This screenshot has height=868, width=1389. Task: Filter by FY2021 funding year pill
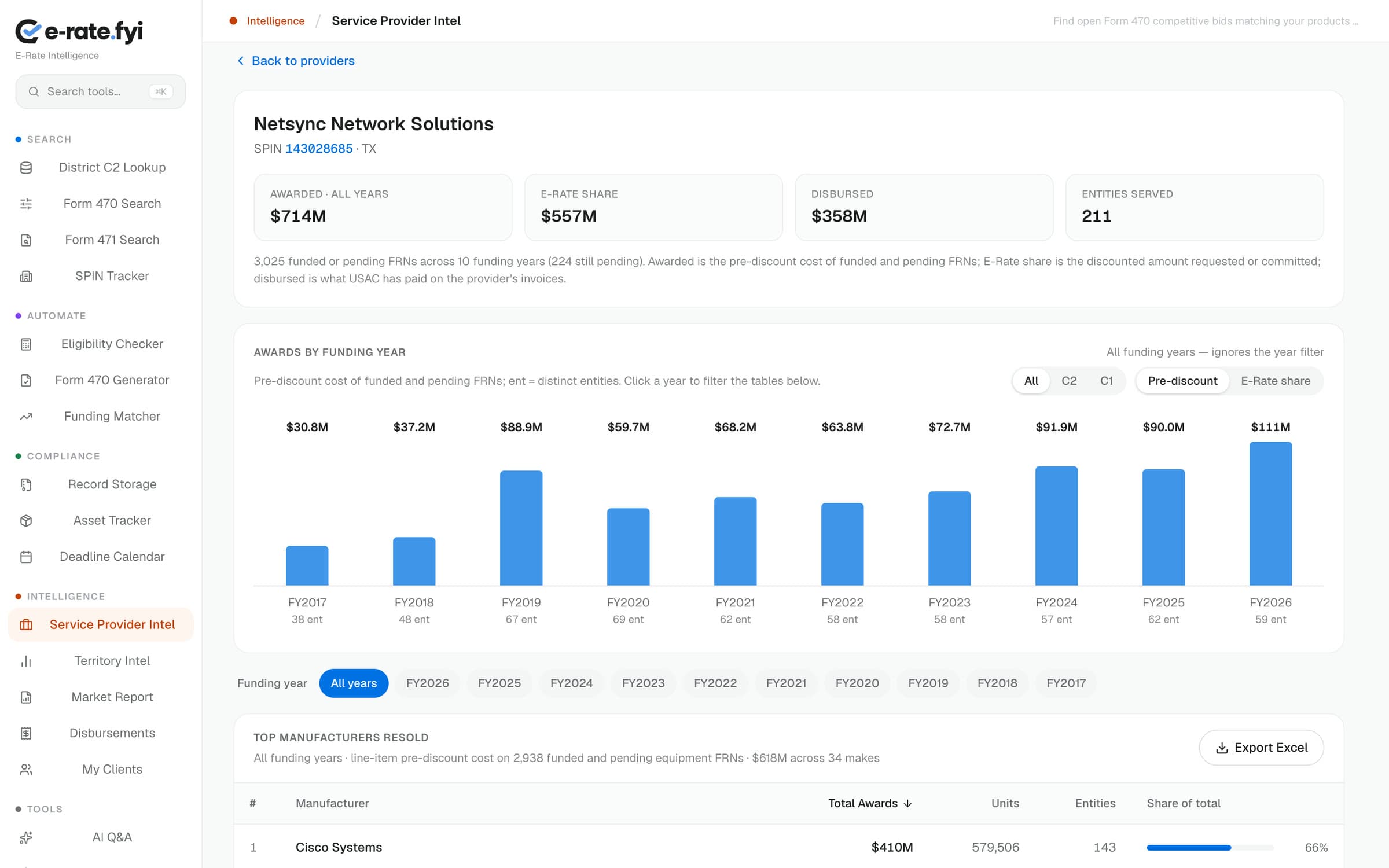(x=786, y=683)
